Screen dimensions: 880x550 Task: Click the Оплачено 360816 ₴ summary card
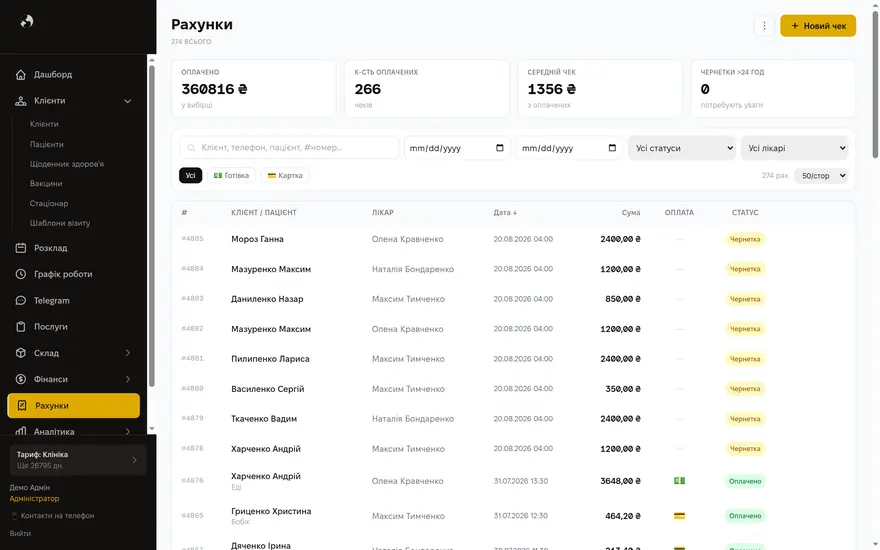(x=254, y=89)
